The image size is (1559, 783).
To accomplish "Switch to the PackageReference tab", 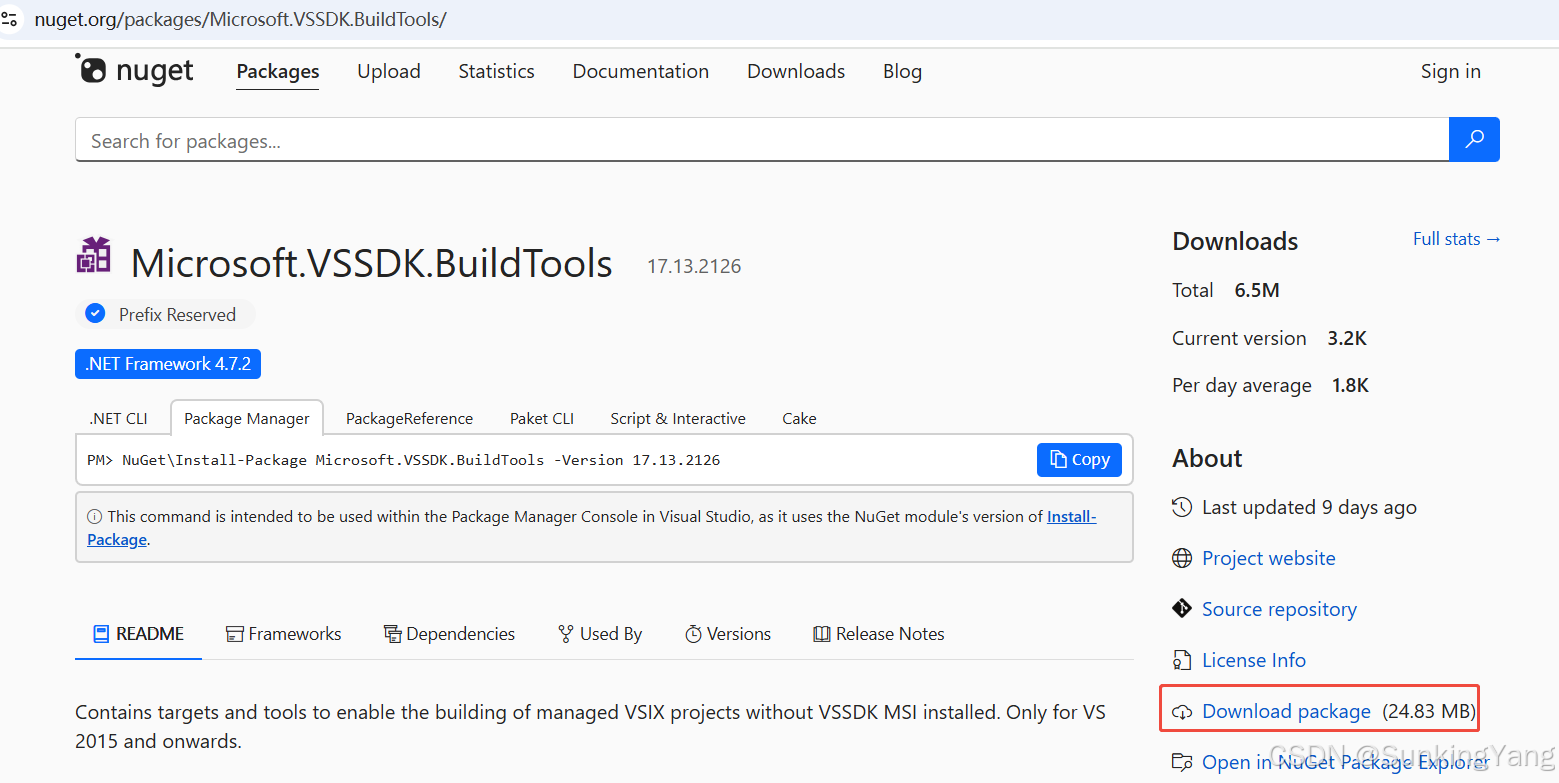I will 409,418.
